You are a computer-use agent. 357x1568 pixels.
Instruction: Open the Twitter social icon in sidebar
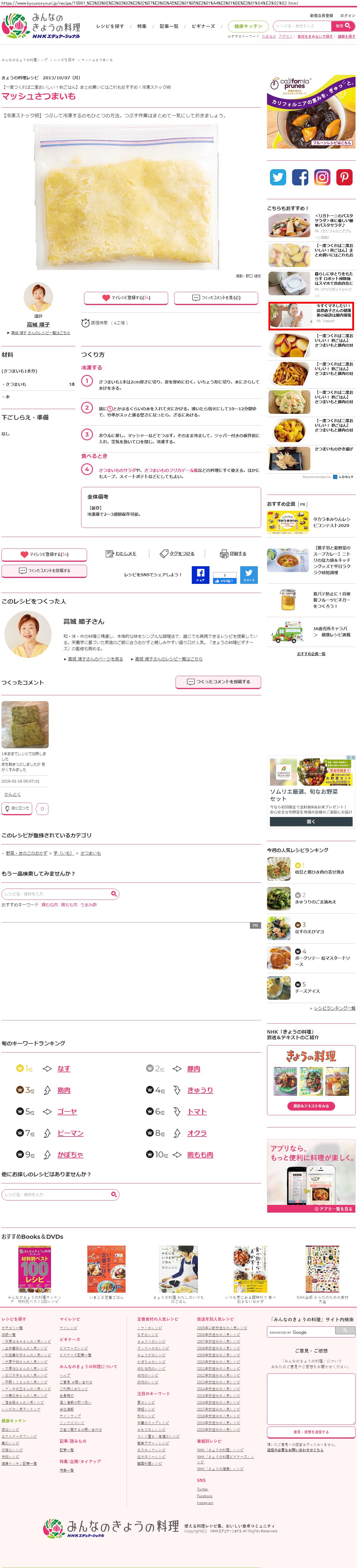279,177
